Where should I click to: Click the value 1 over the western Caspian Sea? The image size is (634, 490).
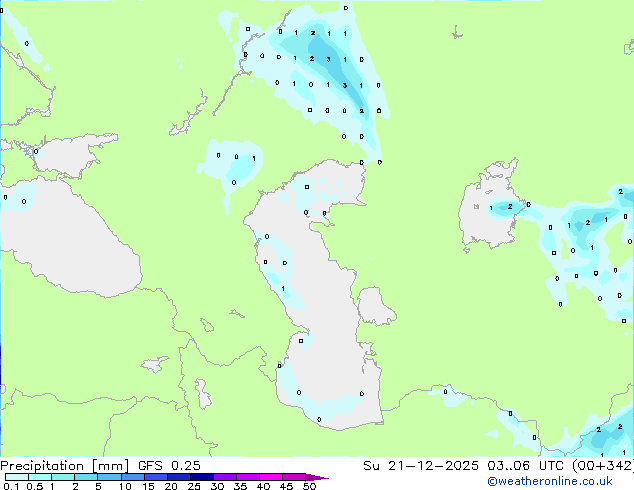tap(283, 289)
